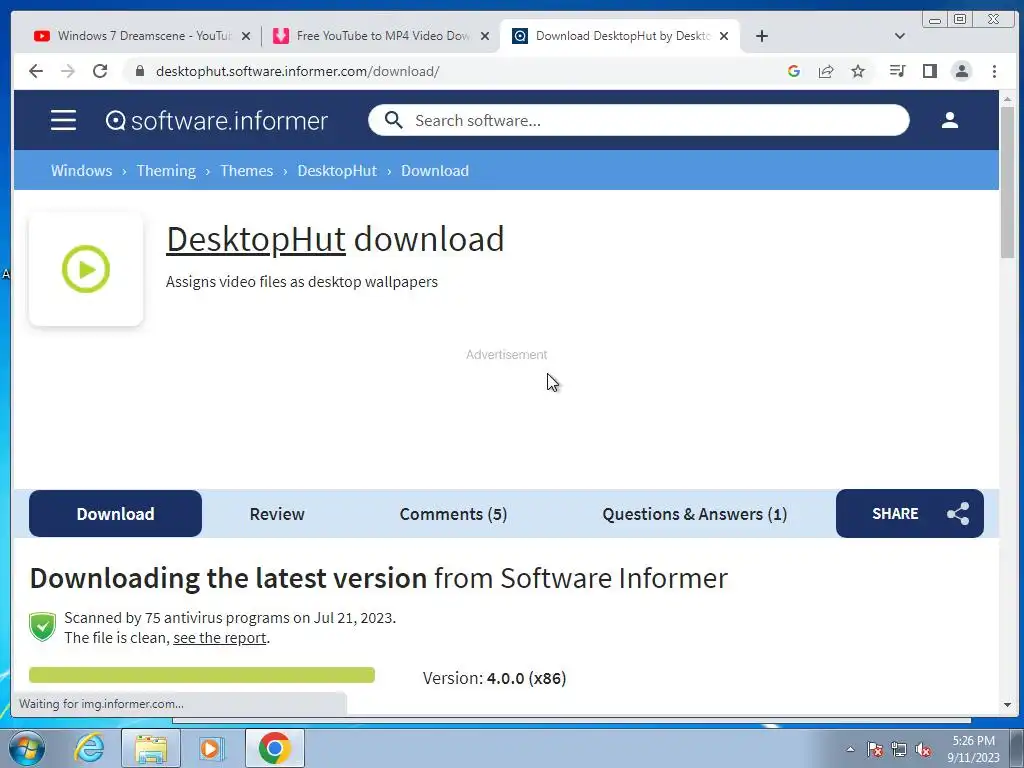
Task: Click the magnifier search icon
Action: [x=393, y=120]
